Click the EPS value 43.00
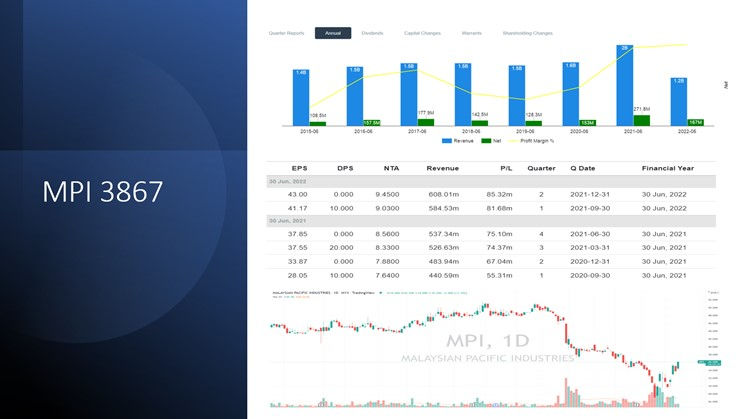Viewport: 752px width, 419px height. pos(297,195)
